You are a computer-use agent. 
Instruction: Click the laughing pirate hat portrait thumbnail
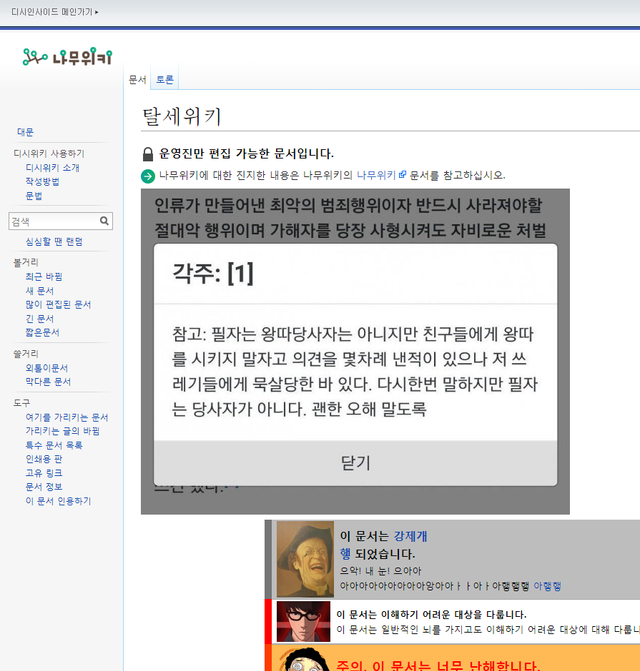click(305, 559)
